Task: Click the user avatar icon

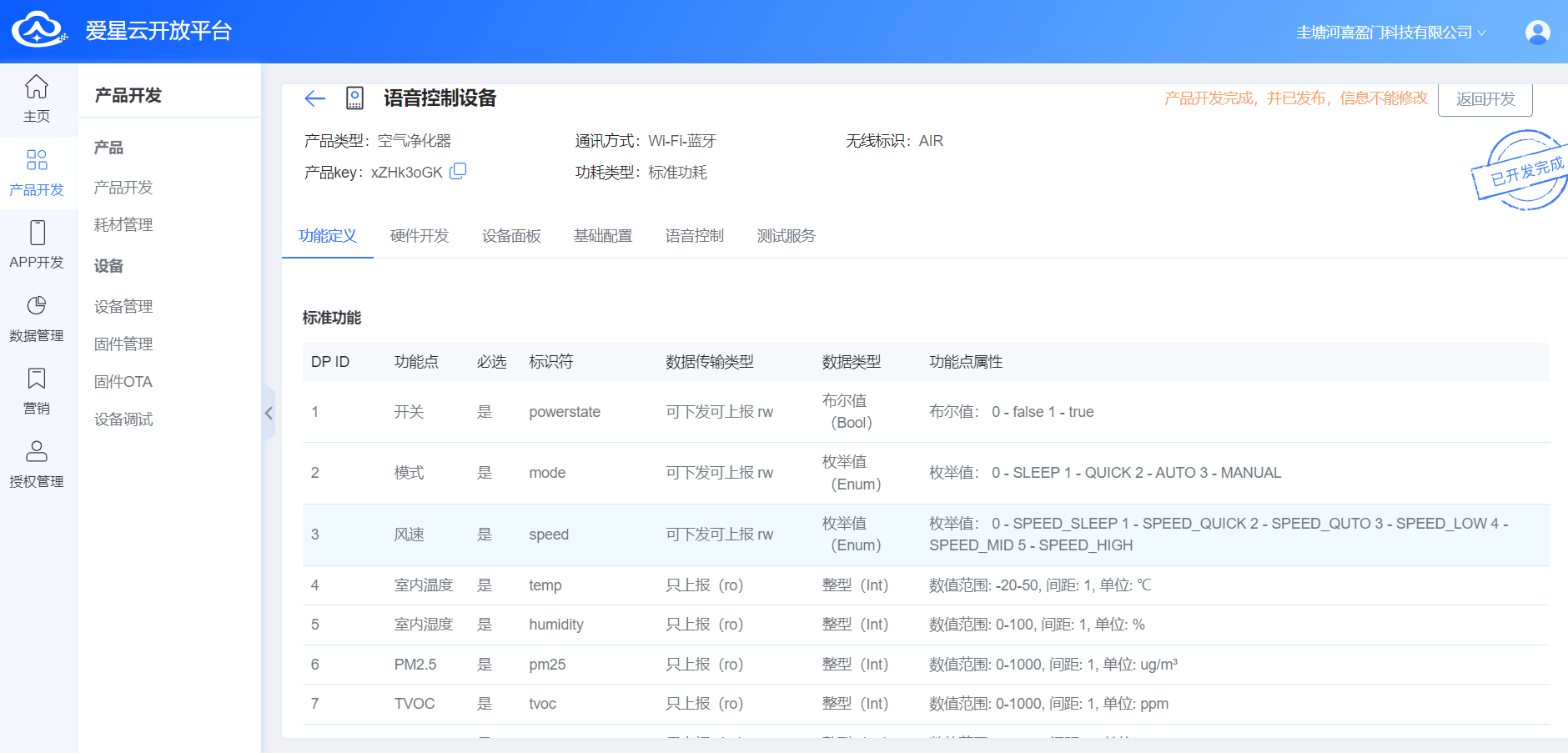Action: [1537, 32]
